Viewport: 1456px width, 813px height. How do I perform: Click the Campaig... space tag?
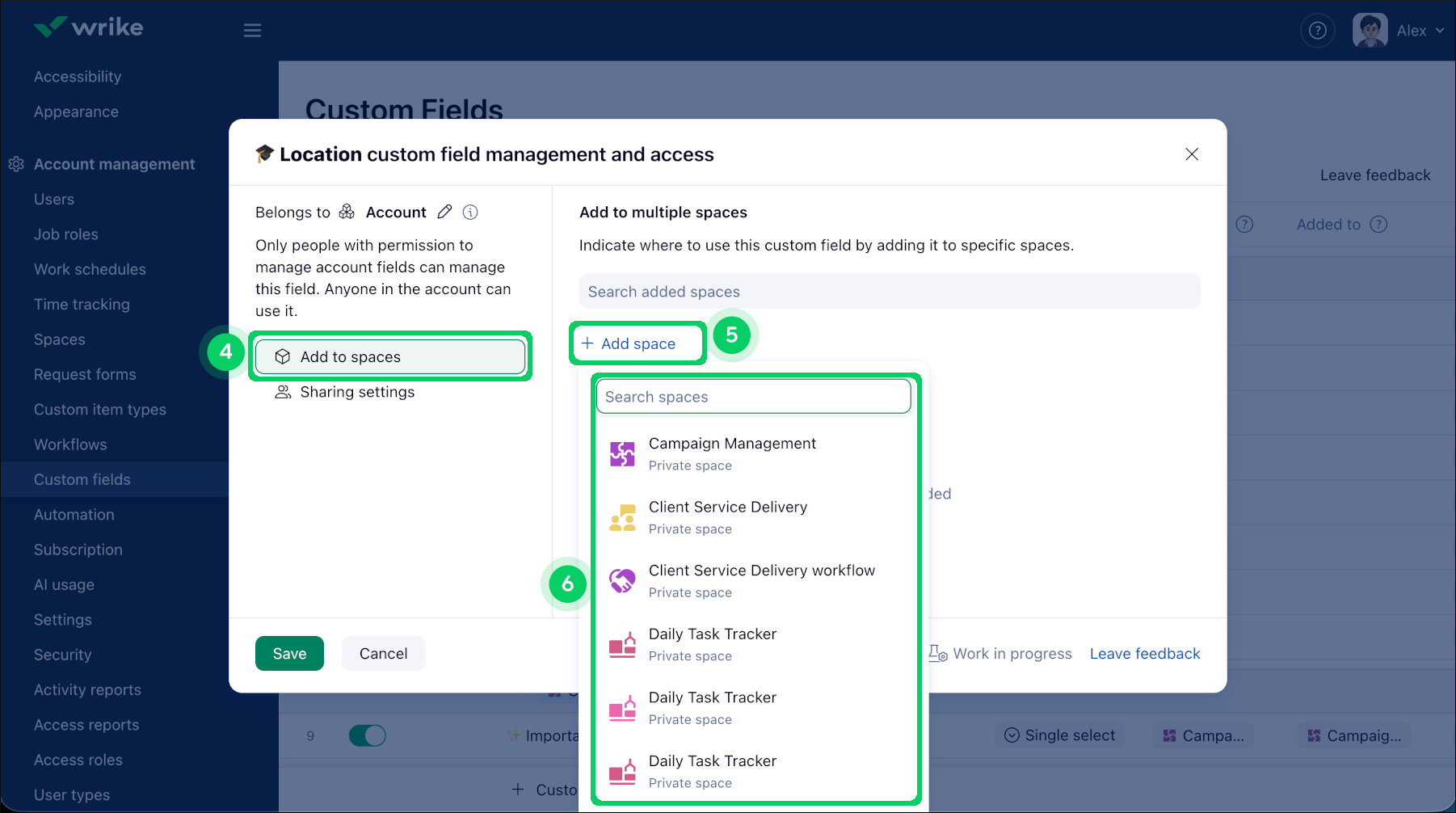(x=1354, y=735)
